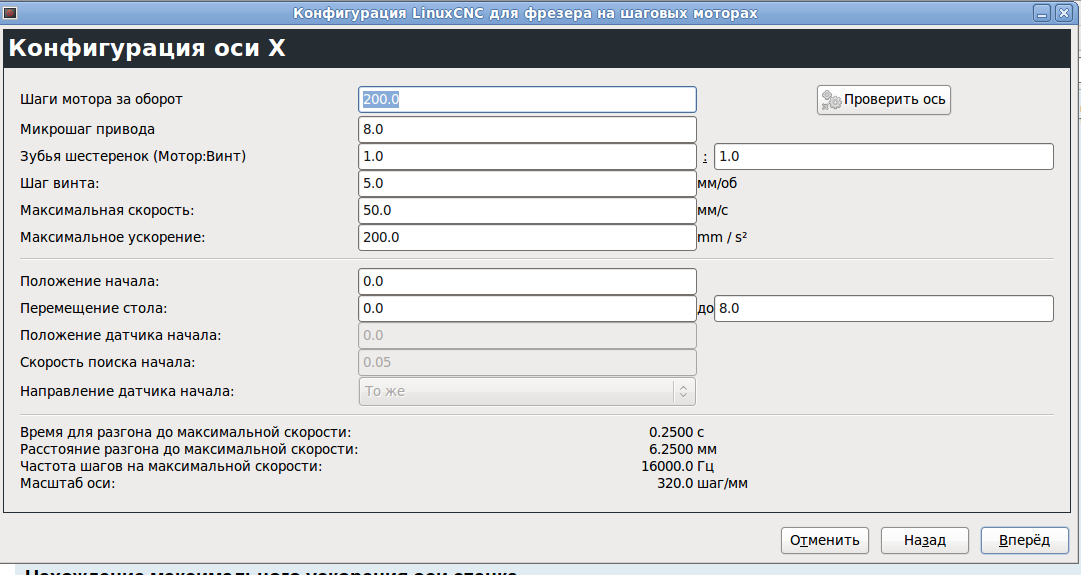This screenshot has width=1081, height=575.
Task: Click the Конфигурация оси X heading
Action: point(147,48)
